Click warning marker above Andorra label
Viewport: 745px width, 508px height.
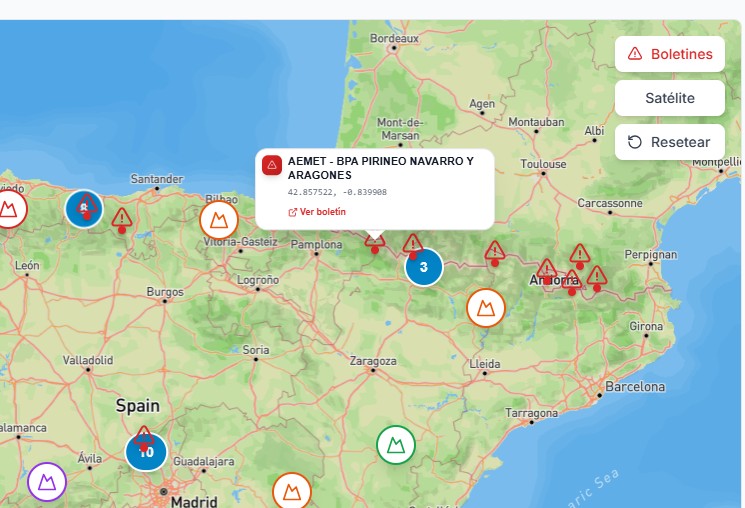(x=580, y=257)
